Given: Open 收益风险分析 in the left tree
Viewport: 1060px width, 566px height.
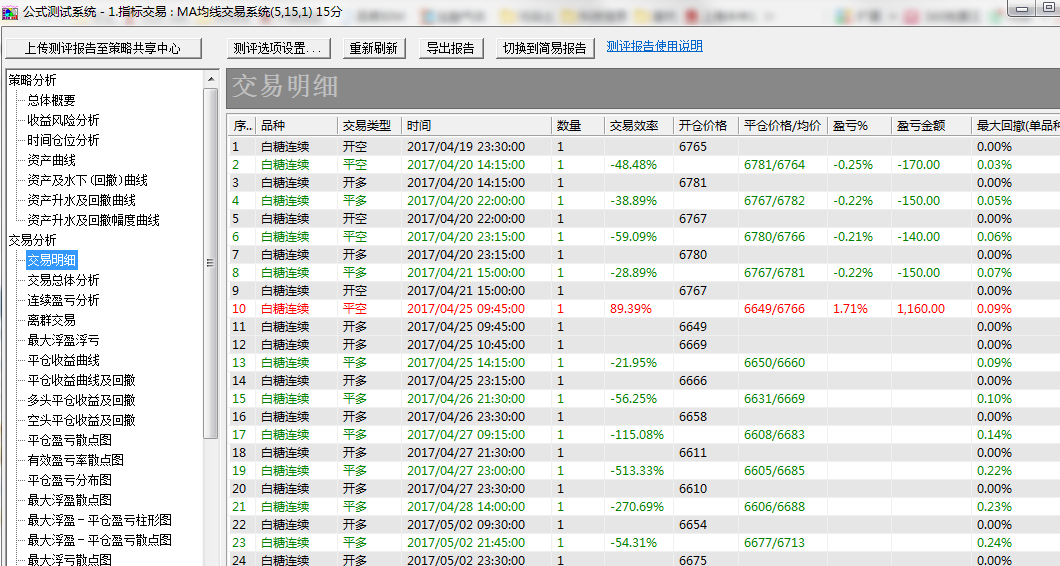Looking at the screenshot, I should pos(63,120).
